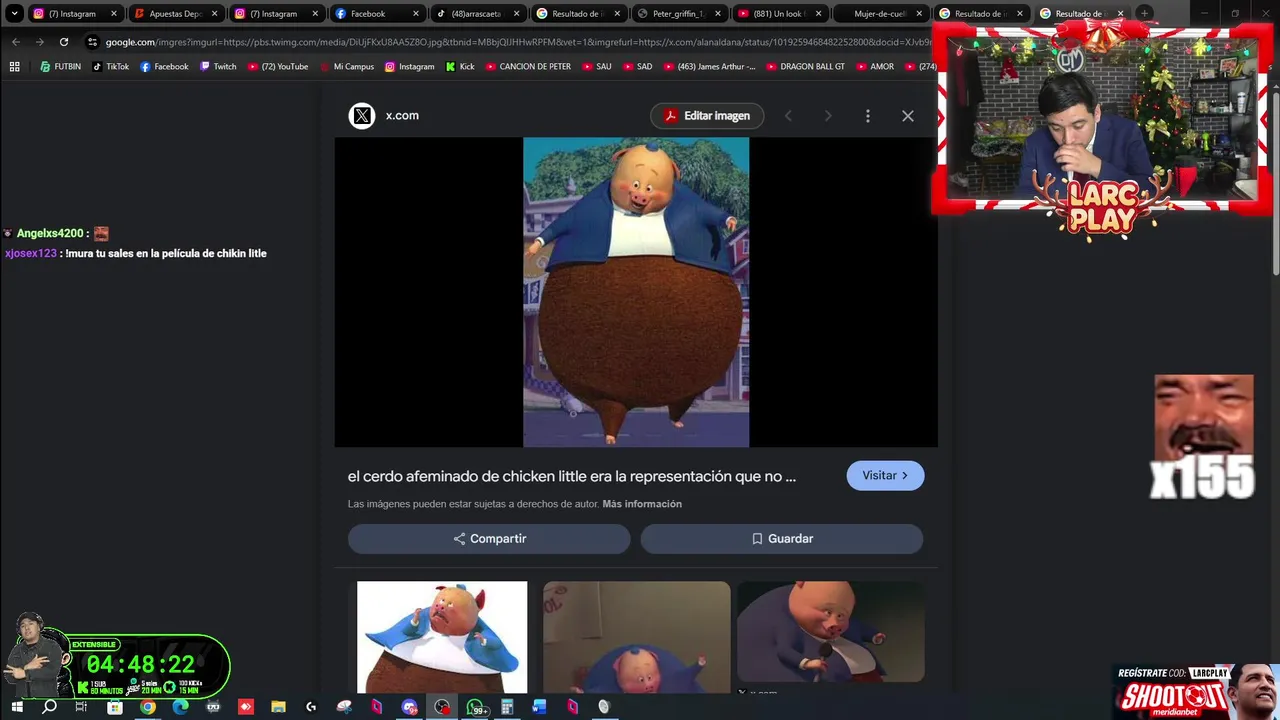Image resolution: width=1280 pixels, height=720 pixels.
Task: Open the third related thumbnail with microphone
Action: pyautogui.click(x=831, y=632)
